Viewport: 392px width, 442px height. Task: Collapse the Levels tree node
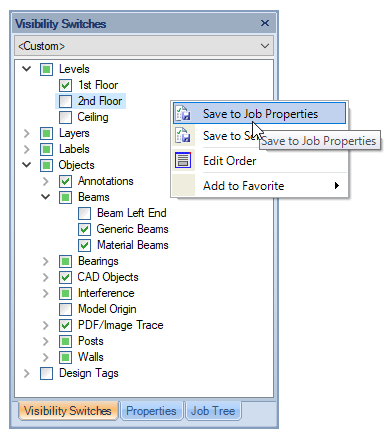click(x=27, y=69)
